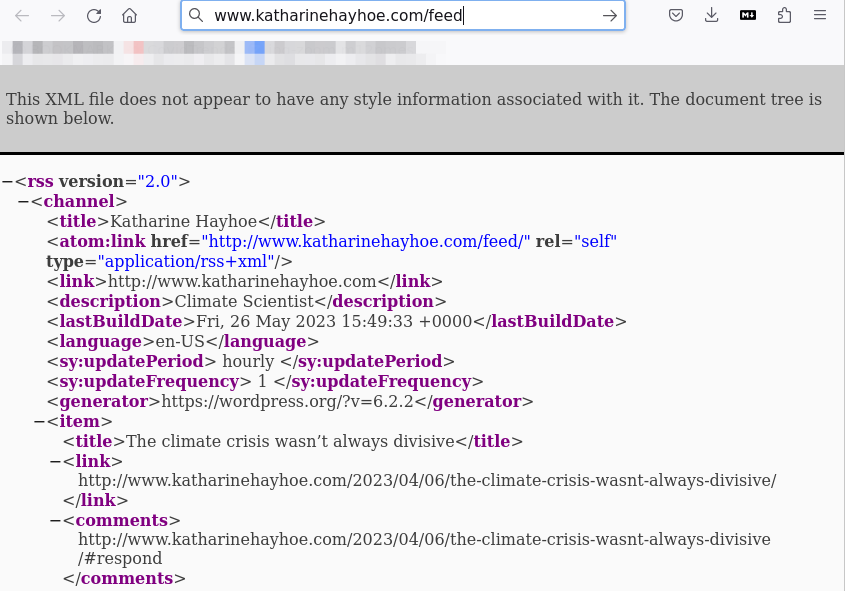Image resolution: width=848 pixels, height=591 pixels.
Task: Click the XML no style information notice
Action: (414, 109)
